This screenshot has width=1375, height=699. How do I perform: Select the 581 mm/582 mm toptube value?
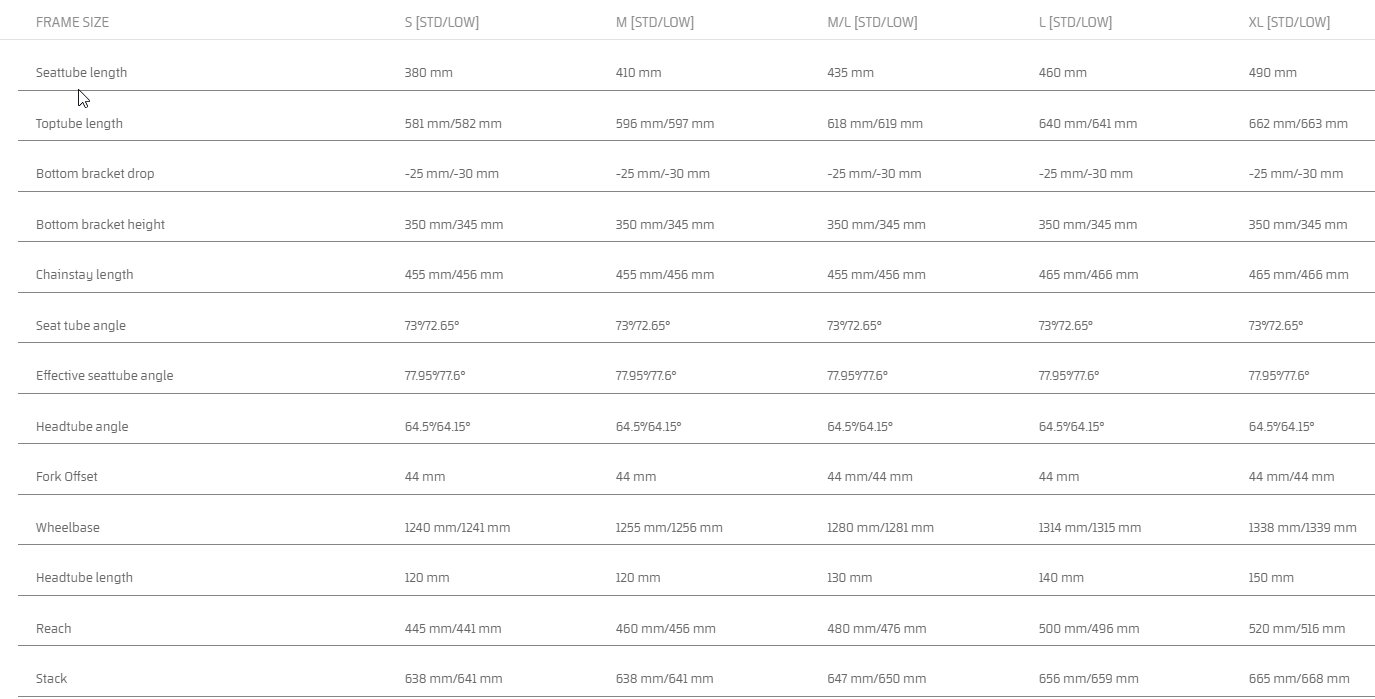pos(453,124)
